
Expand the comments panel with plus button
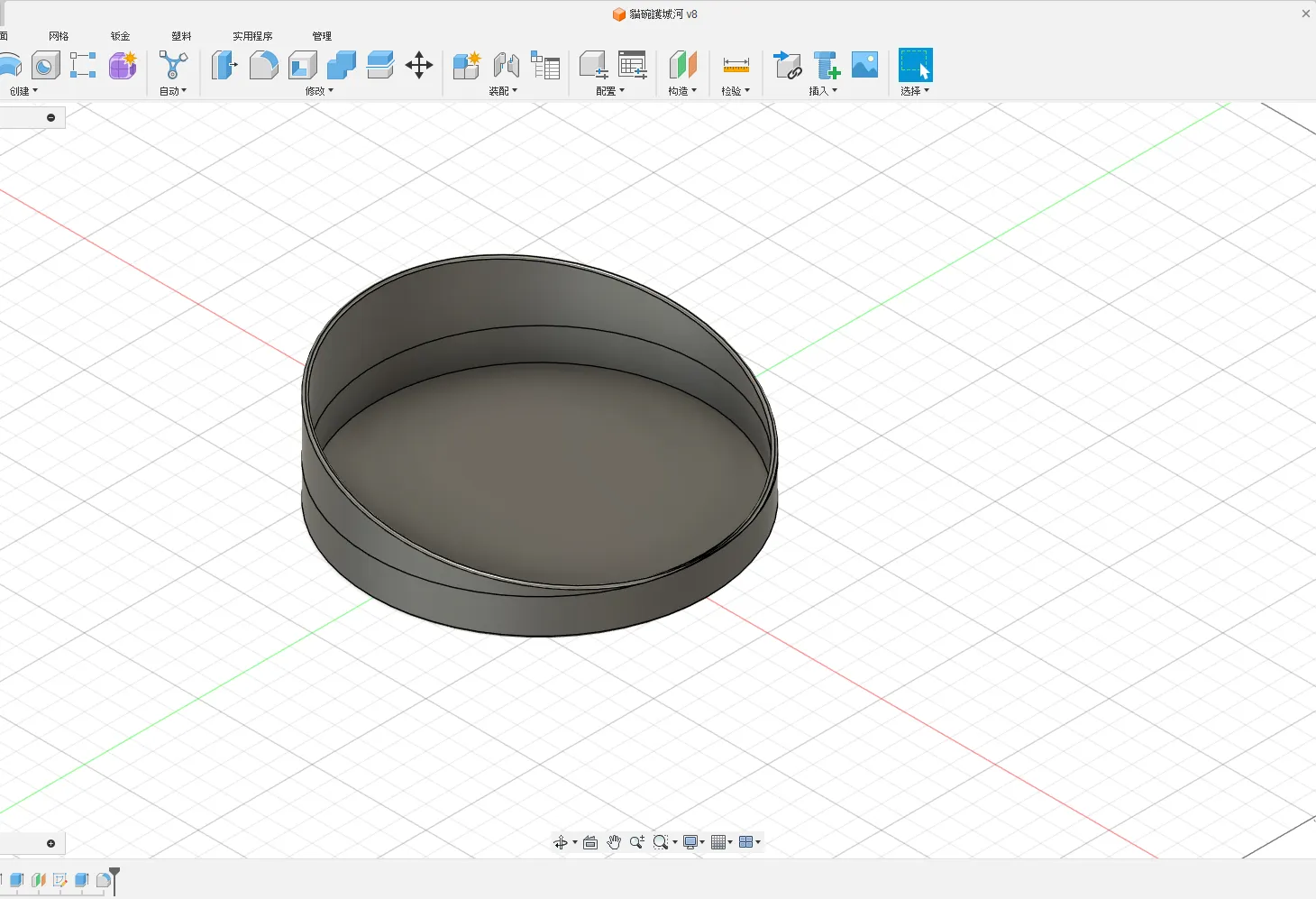coord(50,843)
